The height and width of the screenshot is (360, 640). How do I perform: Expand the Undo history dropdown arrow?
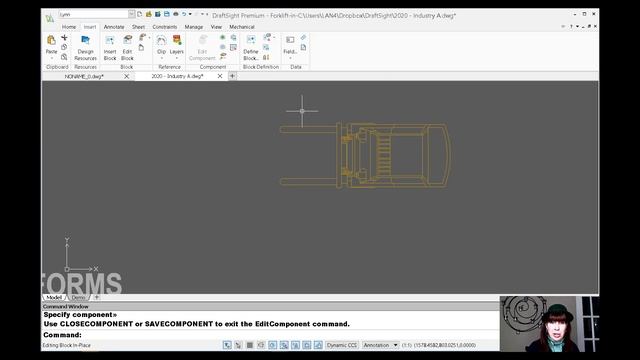[x=190, y=14]
